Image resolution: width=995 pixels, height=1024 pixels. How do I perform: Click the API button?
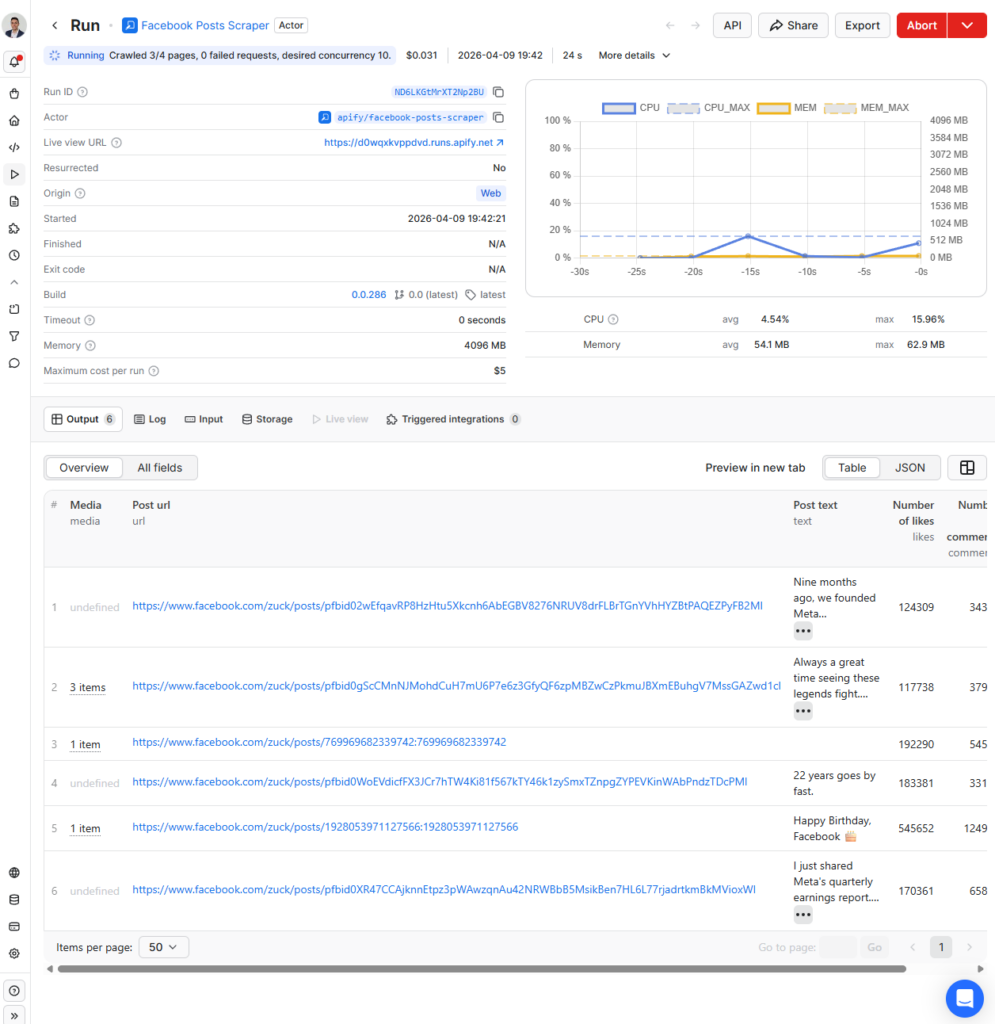733,25
